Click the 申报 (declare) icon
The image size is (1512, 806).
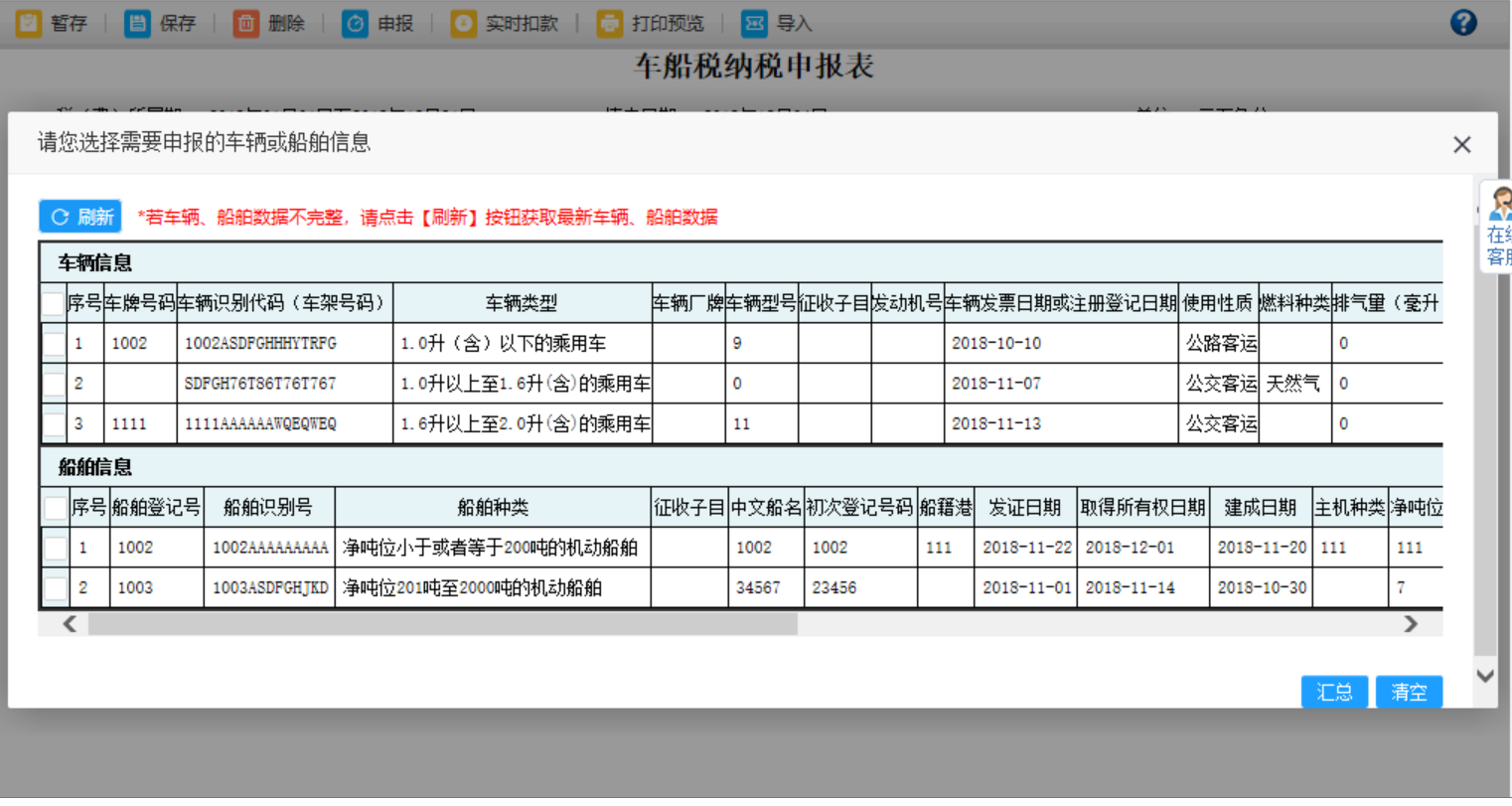point(356,22)
